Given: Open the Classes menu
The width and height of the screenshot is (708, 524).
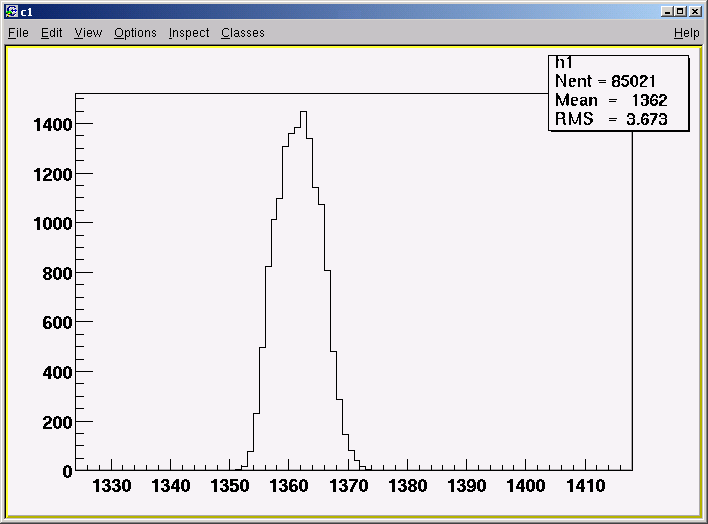Looking at the screenshot, I should tap(243, 33).
